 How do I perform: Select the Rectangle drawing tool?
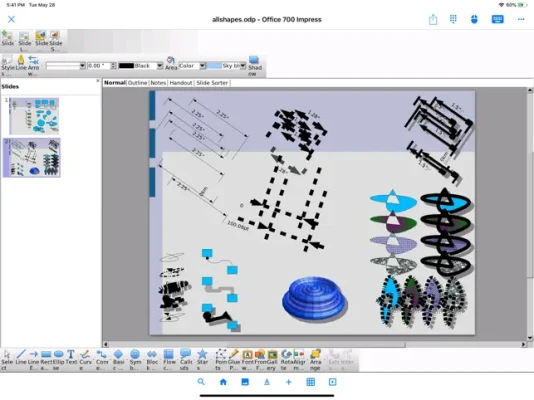pos(46,359)
